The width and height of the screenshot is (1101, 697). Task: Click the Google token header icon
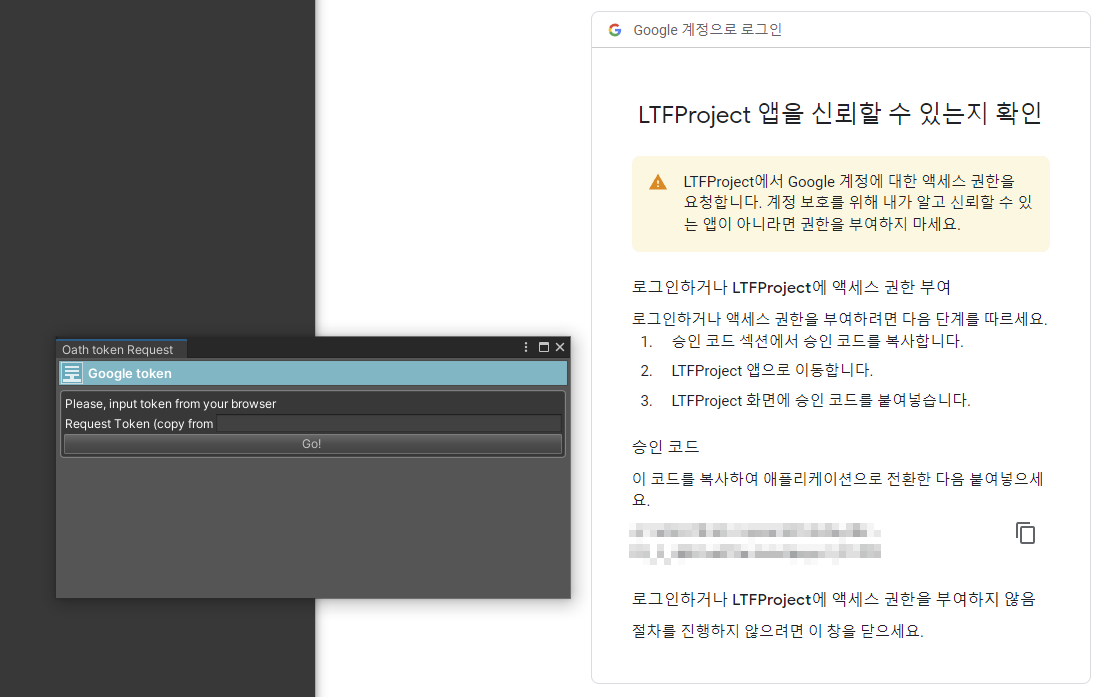pyautogui.click(x=72, y=373)
